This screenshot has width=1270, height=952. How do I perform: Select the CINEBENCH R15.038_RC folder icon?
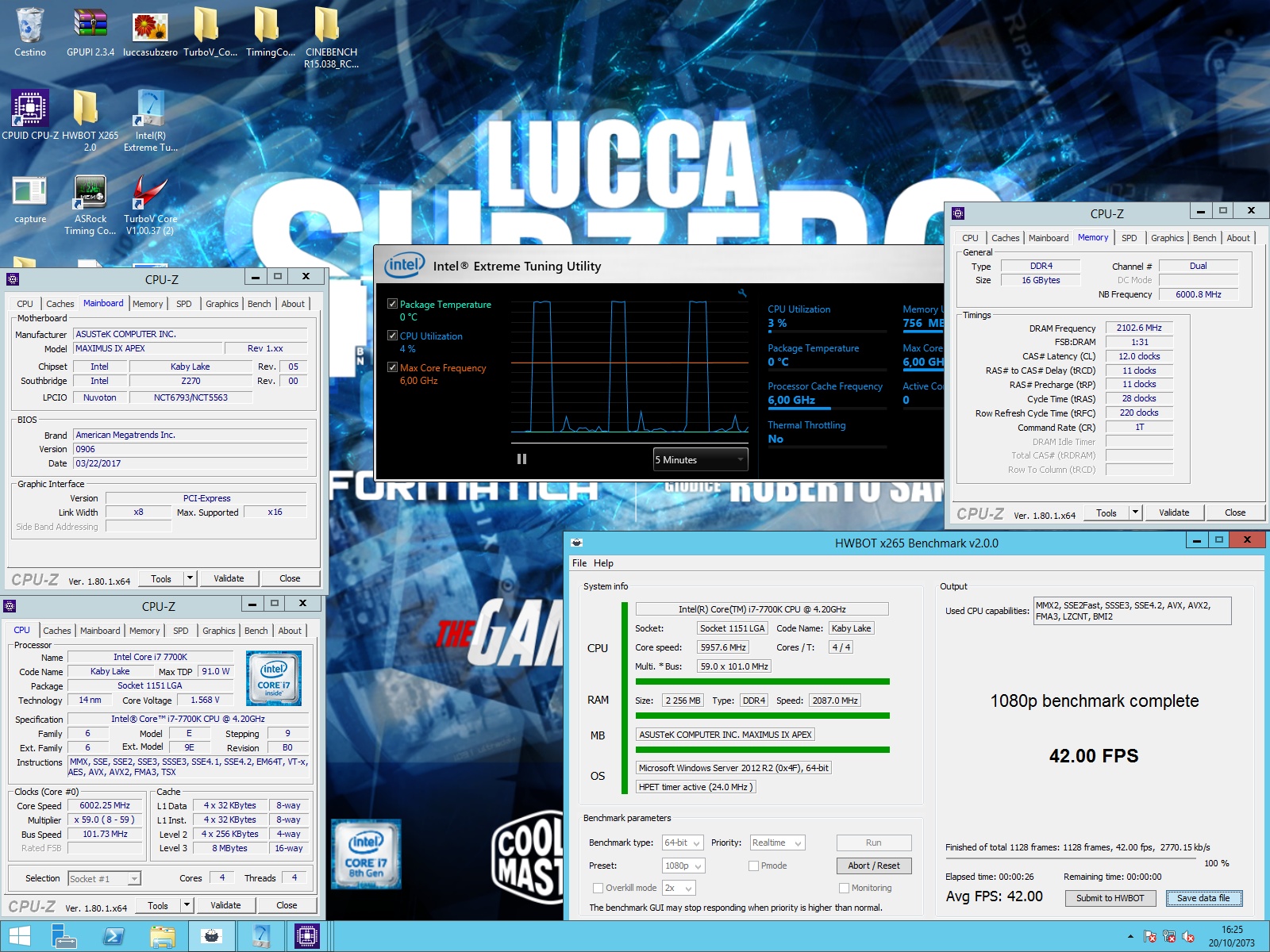[330, 37]
